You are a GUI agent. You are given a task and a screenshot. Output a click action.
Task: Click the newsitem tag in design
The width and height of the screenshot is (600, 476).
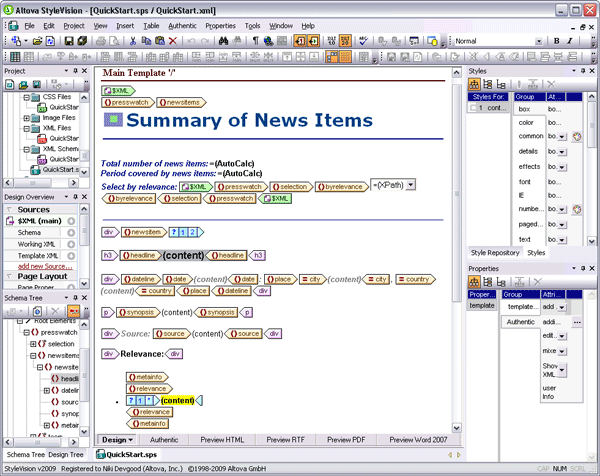(144, 232)
